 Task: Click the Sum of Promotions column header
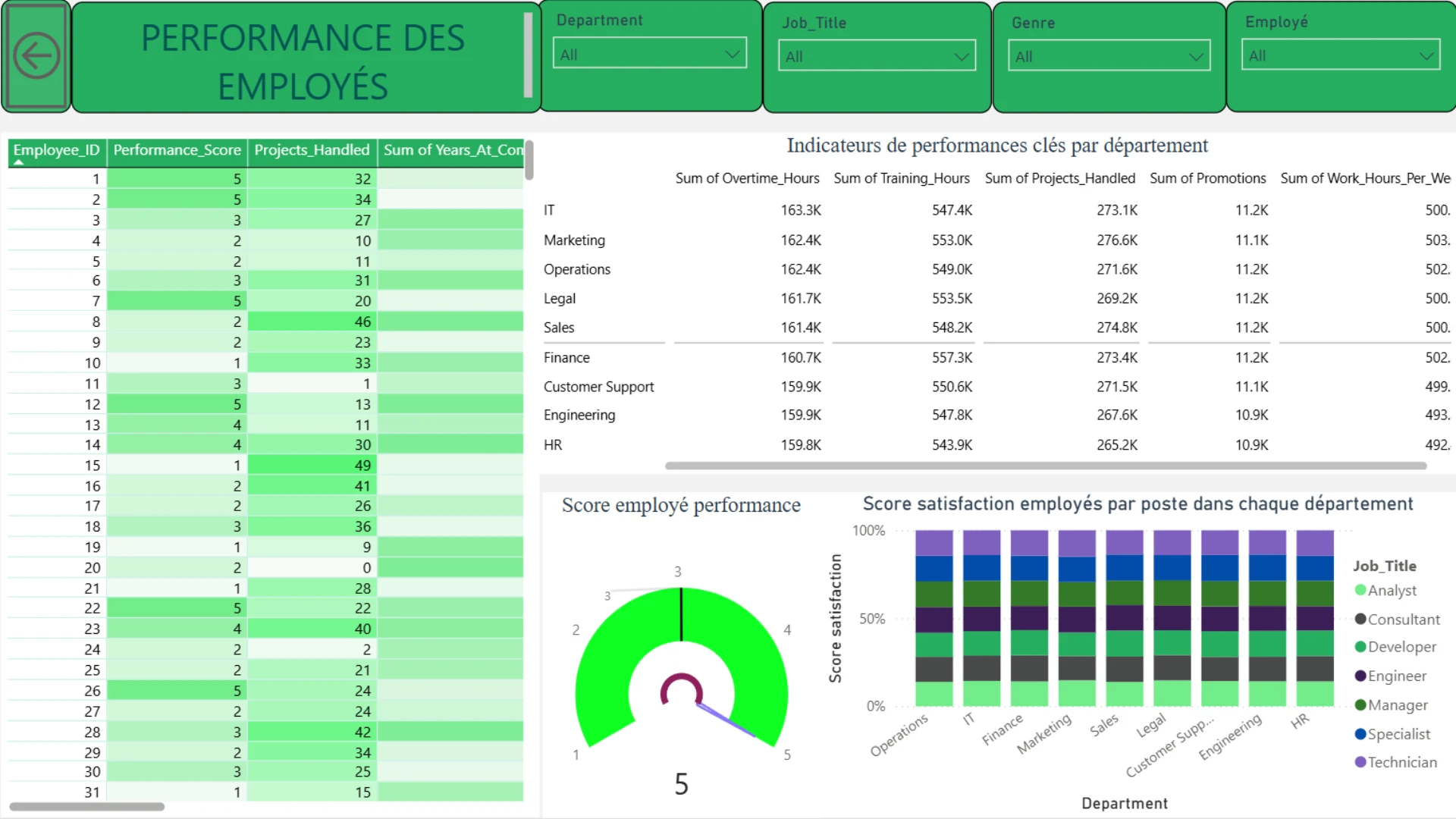[1208, 178]
